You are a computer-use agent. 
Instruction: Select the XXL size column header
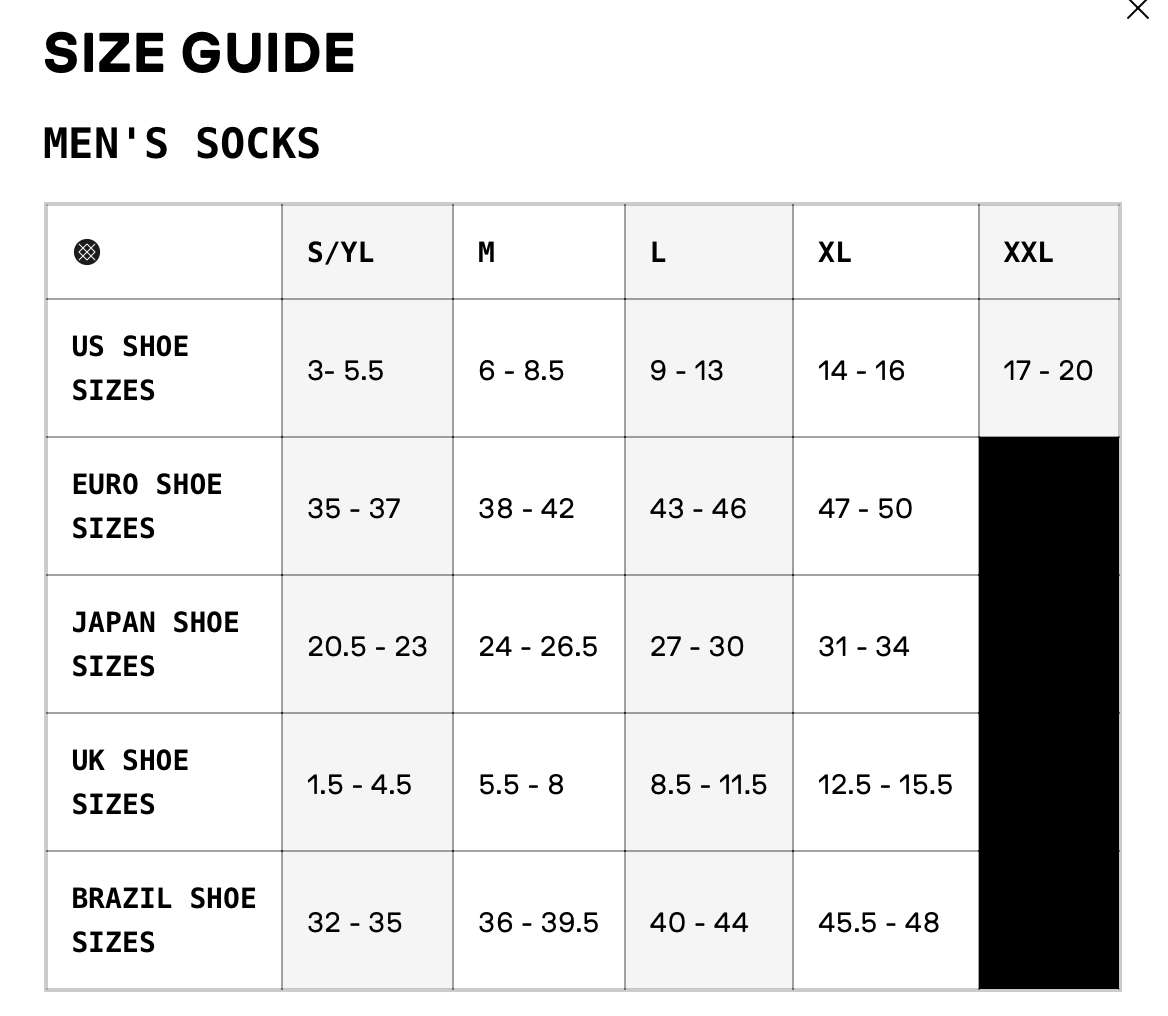tap(1028, 252)
